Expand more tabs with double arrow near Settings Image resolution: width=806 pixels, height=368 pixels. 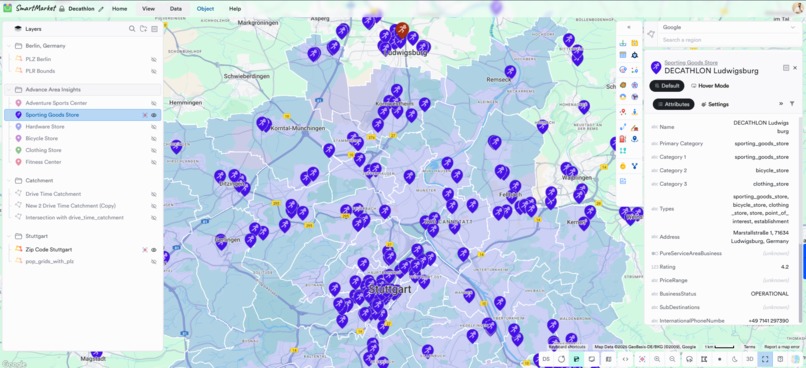pos(781,104)
